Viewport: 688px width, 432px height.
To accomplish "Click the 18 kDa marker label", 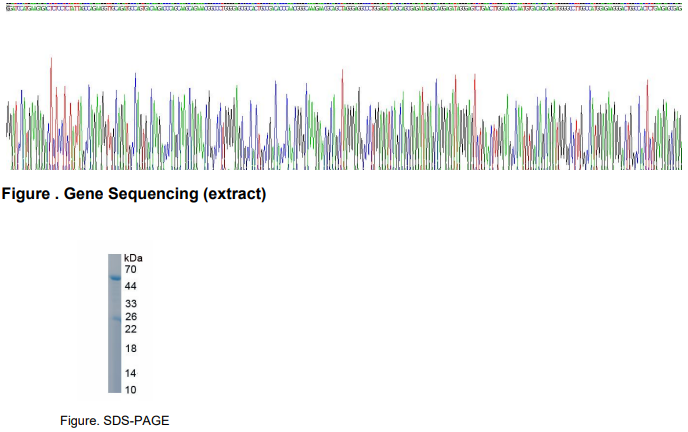I will pyautogui.click(x=130, y=348).
